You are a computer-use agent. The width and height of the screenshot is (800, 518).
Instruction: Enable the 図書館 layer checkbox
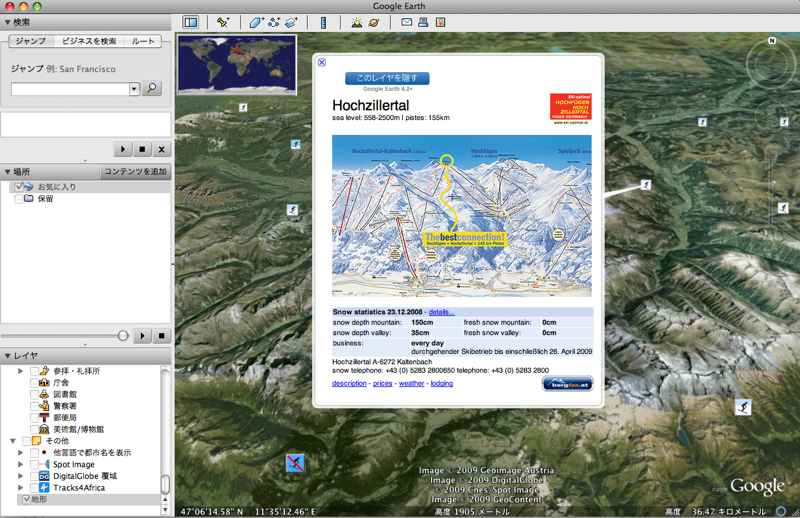coord(34,394)
